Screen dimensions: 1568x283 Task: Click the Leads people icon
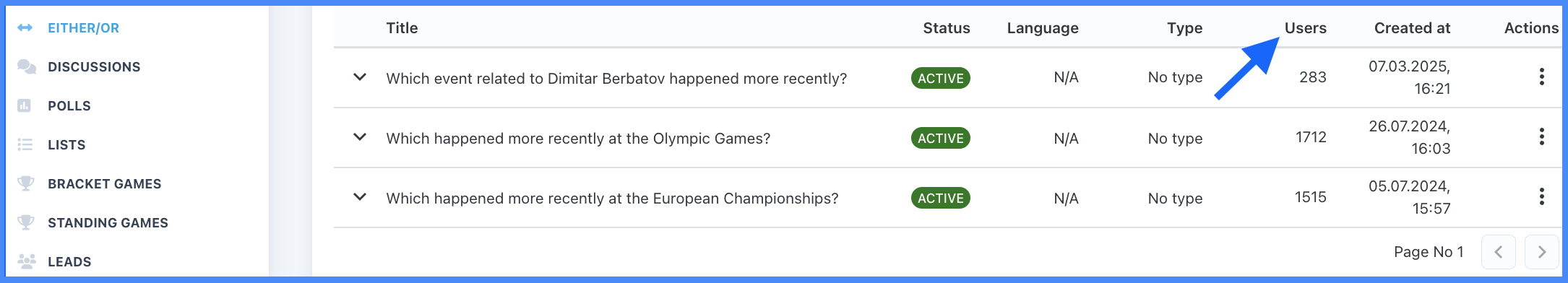click(x=26, y=261)
